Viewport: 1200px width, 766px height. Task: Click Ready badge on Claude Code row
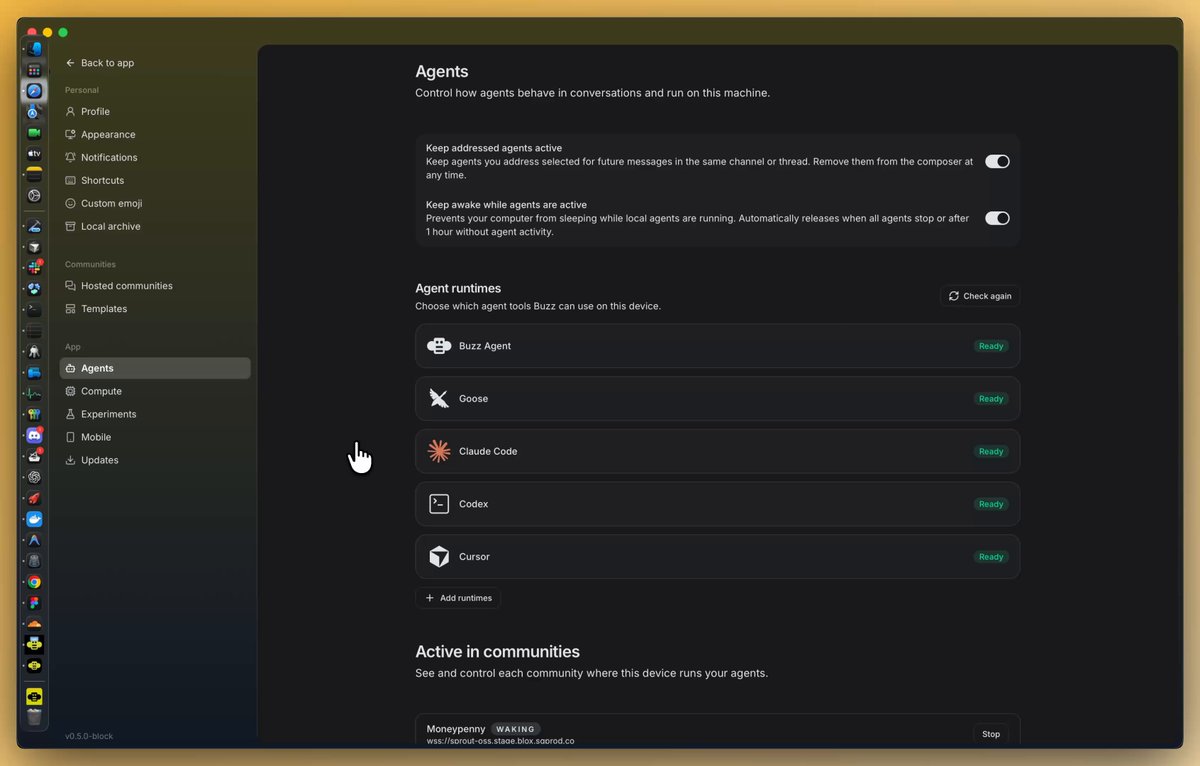991,451
